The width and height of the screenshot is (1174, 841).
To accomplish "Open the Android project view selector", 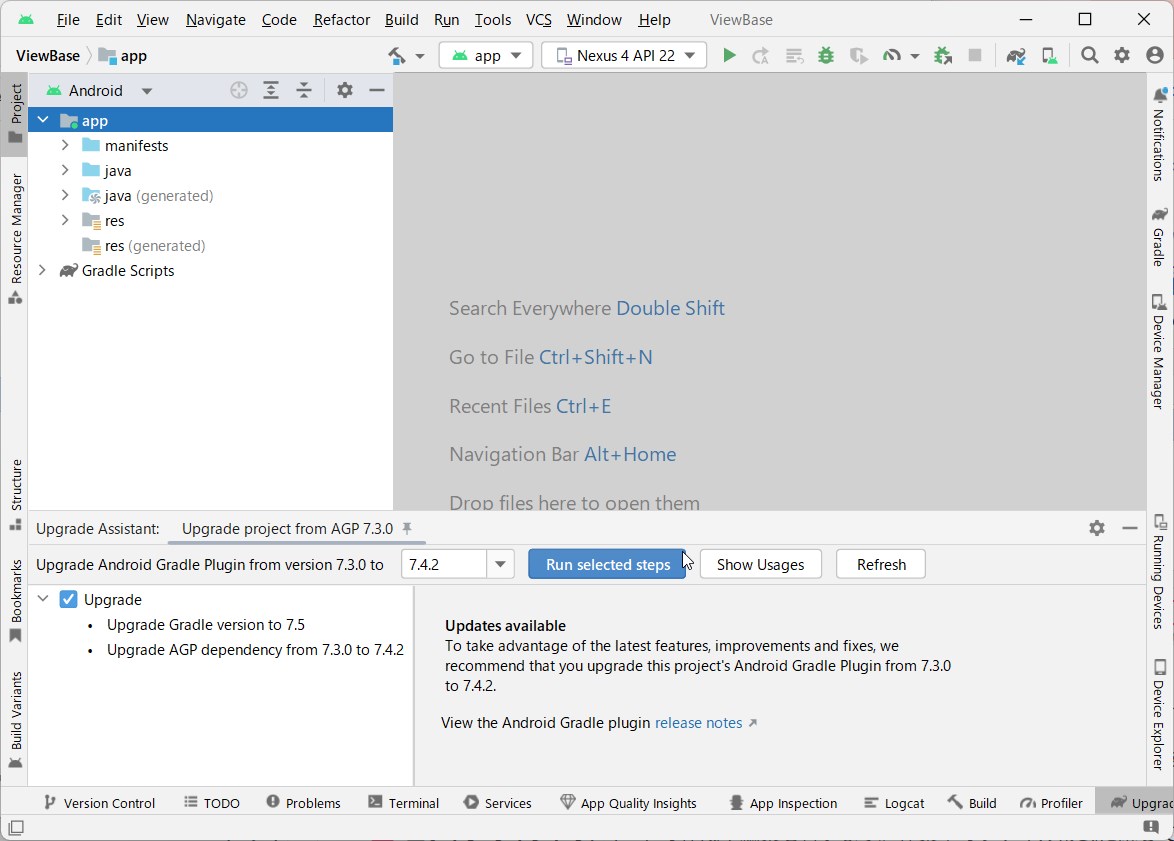I will tap(100, 91).
